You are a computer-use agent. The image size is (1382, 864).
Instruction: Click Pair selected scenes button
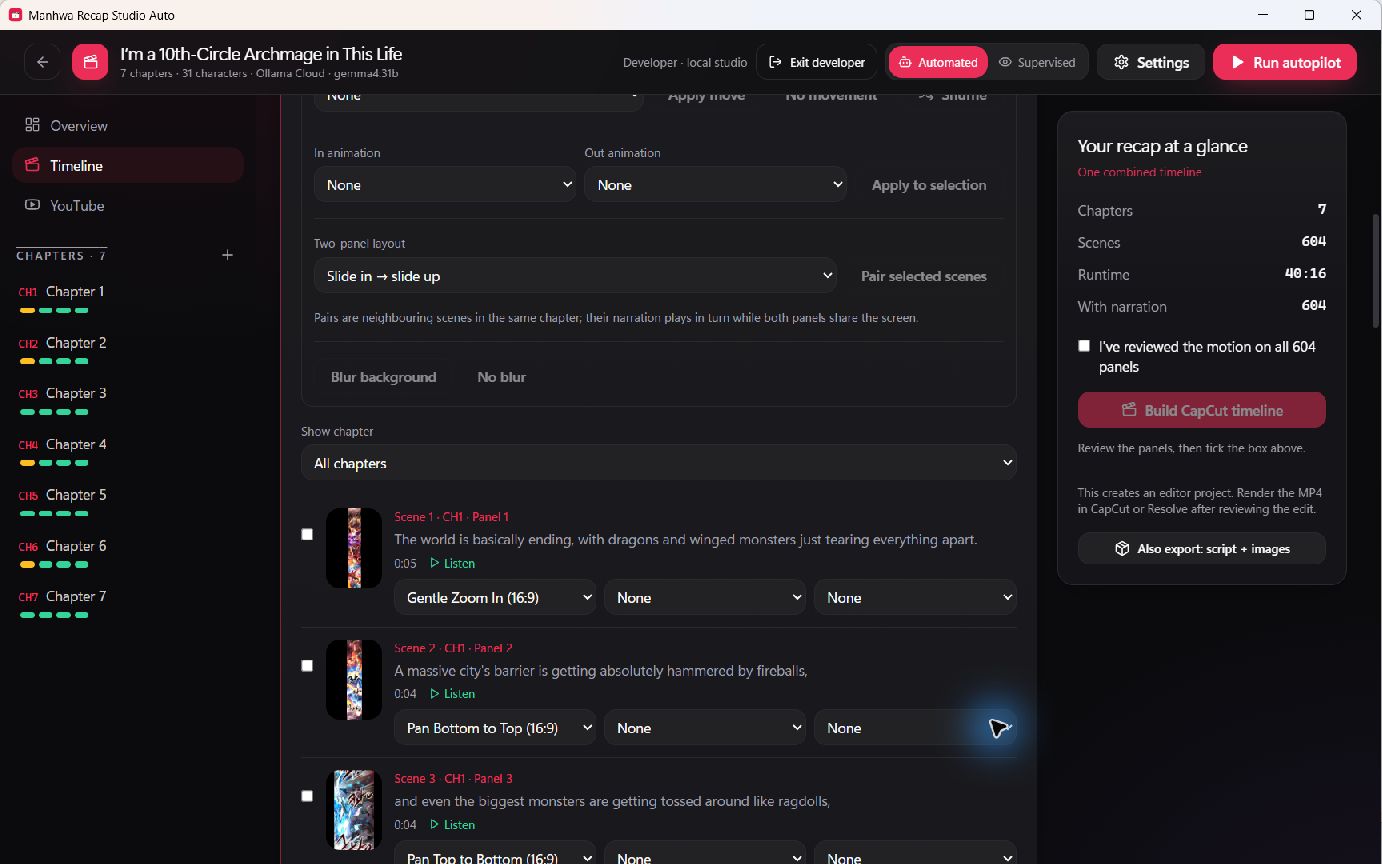[x=924, y=276]
